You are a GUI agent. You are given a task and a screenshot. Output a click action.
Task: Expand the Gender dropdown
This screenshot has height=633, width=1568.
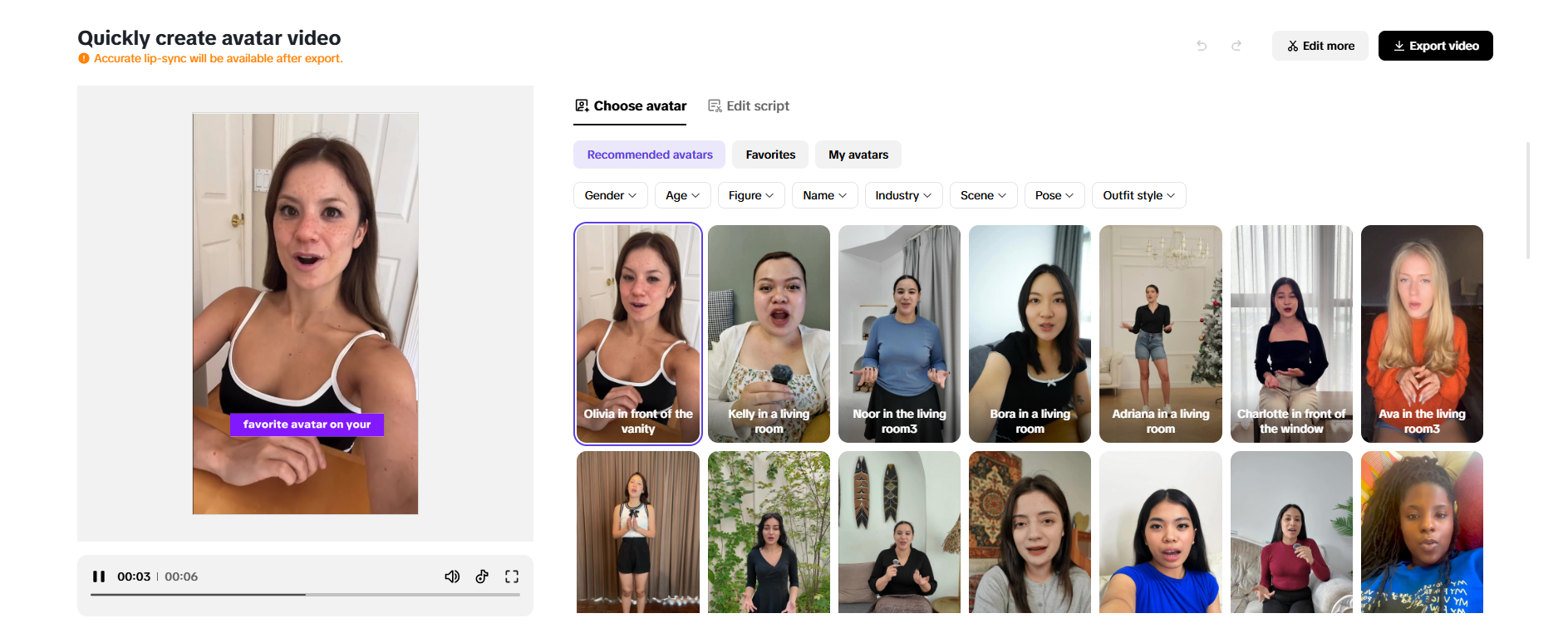pyautogui.click(x=610, y=195)
